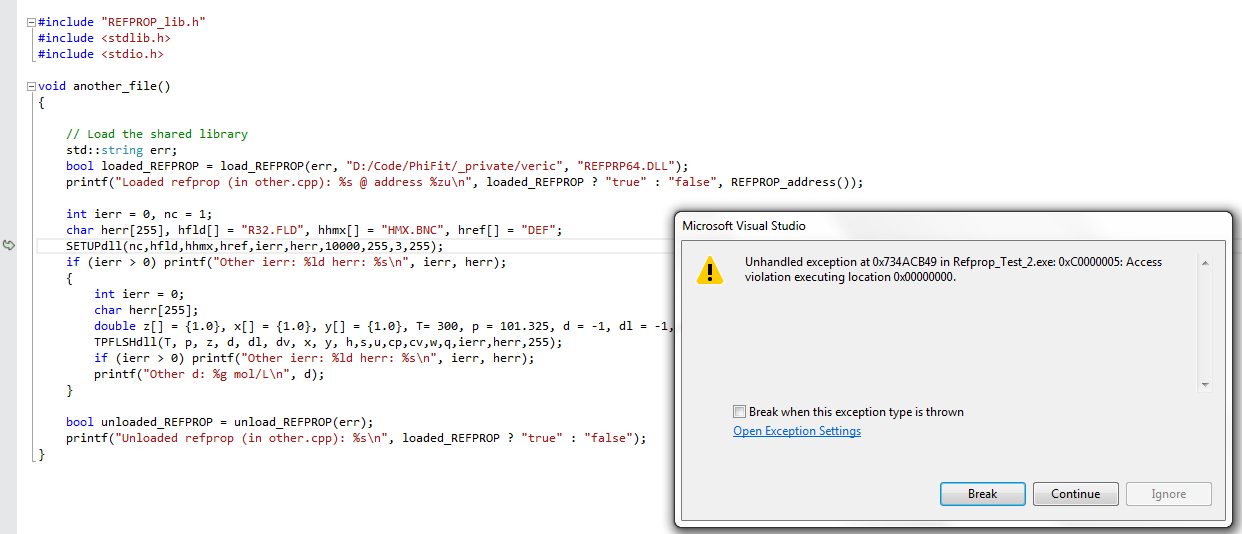
Task: Click the Break button in the exception dialog
Action: tap(982, 494)
